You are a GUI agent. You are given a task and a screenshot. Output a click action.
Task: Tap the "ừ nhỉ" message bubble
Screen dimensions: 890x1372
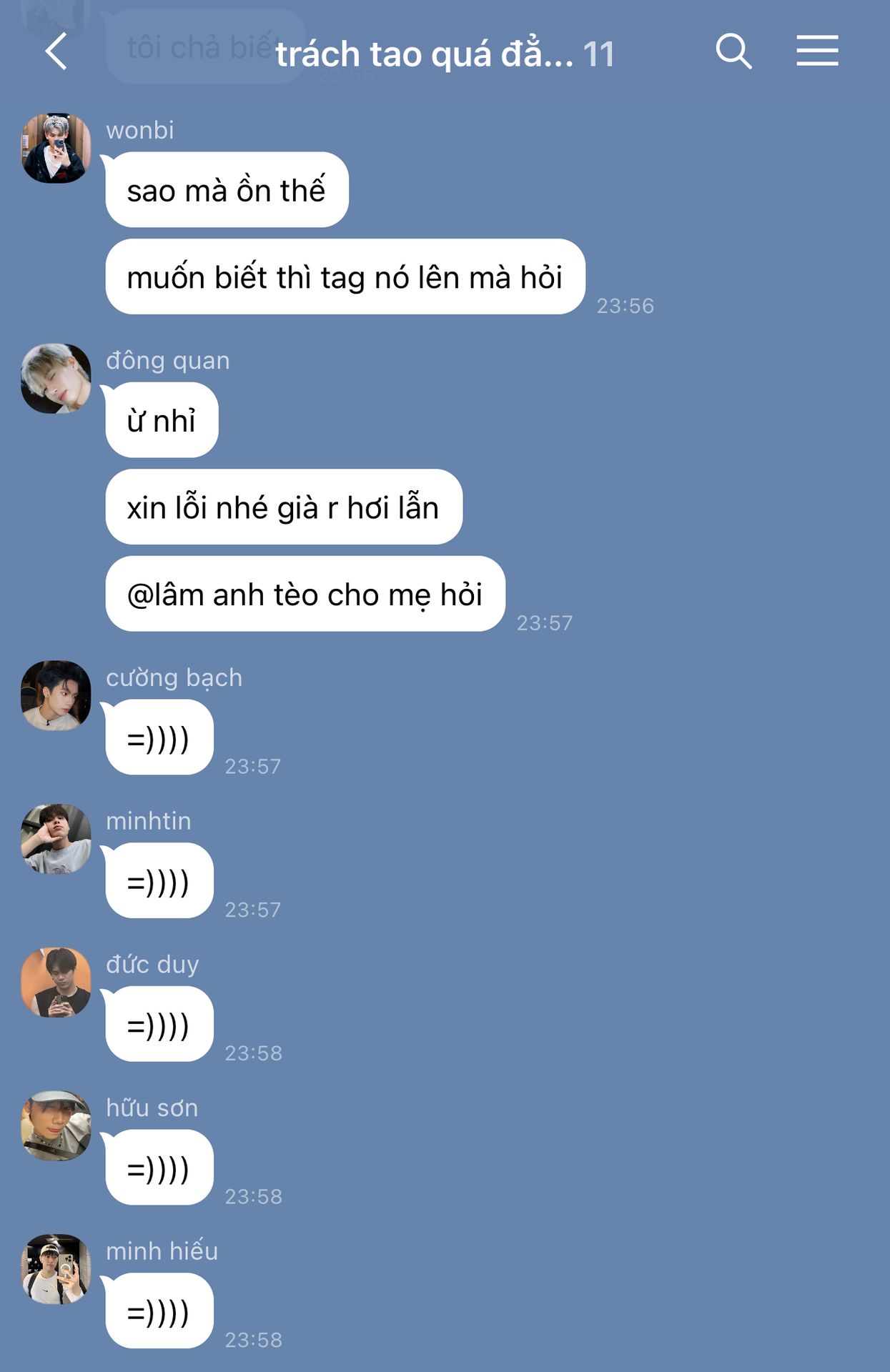pyautogui.click(x=162, y=420)
